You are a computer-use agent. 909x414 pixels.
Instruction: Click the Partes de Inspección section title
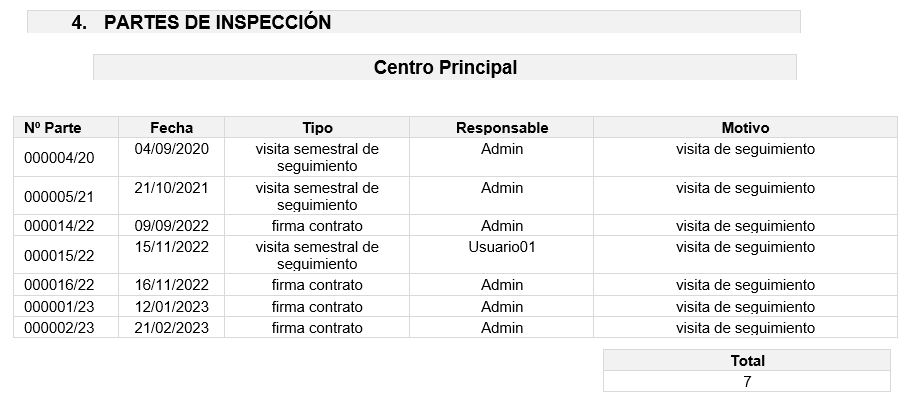click(x=217, y=23)
